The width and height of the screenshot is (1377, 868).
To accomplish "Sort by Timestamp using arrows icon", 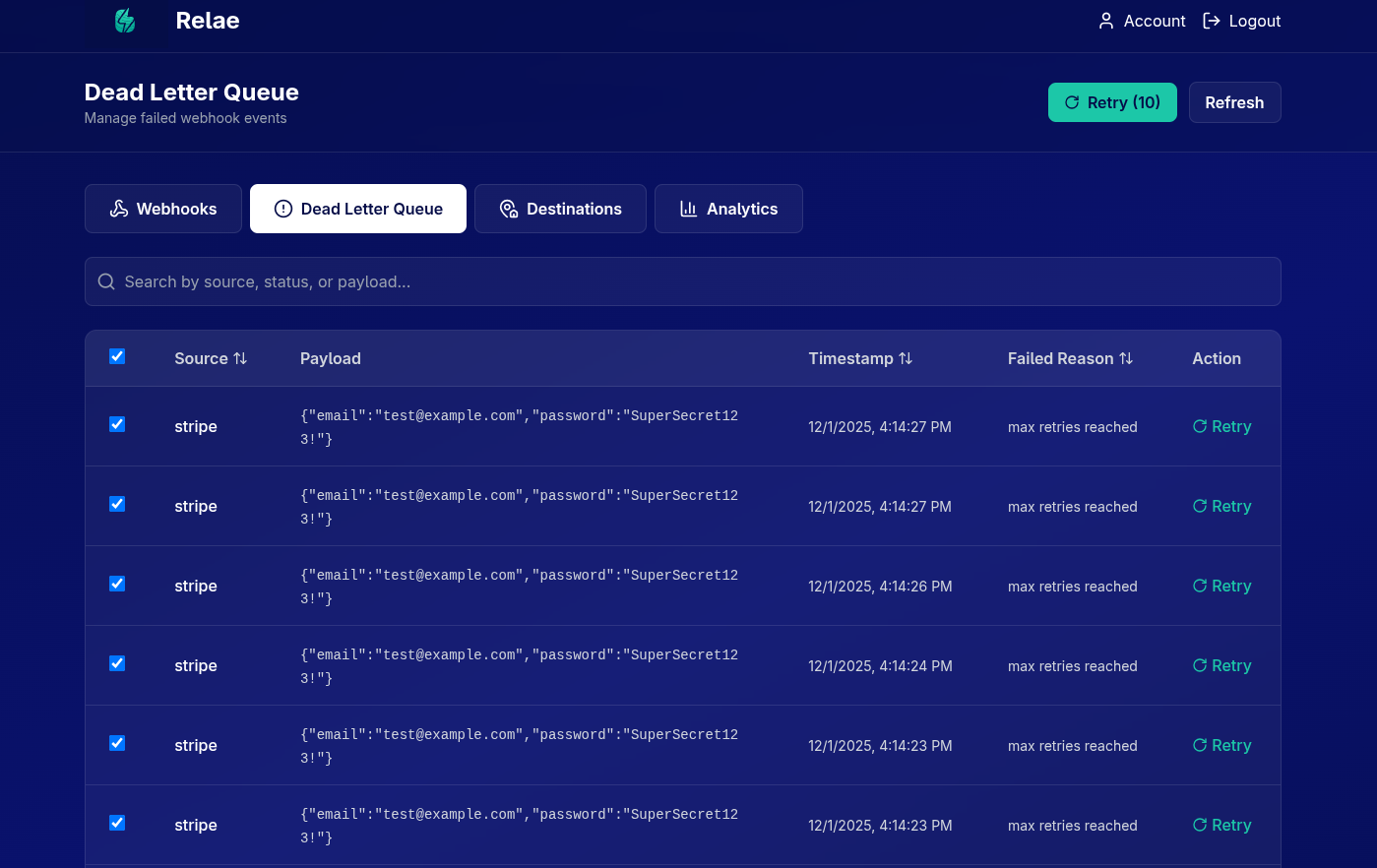I will [x=906, y=359].
